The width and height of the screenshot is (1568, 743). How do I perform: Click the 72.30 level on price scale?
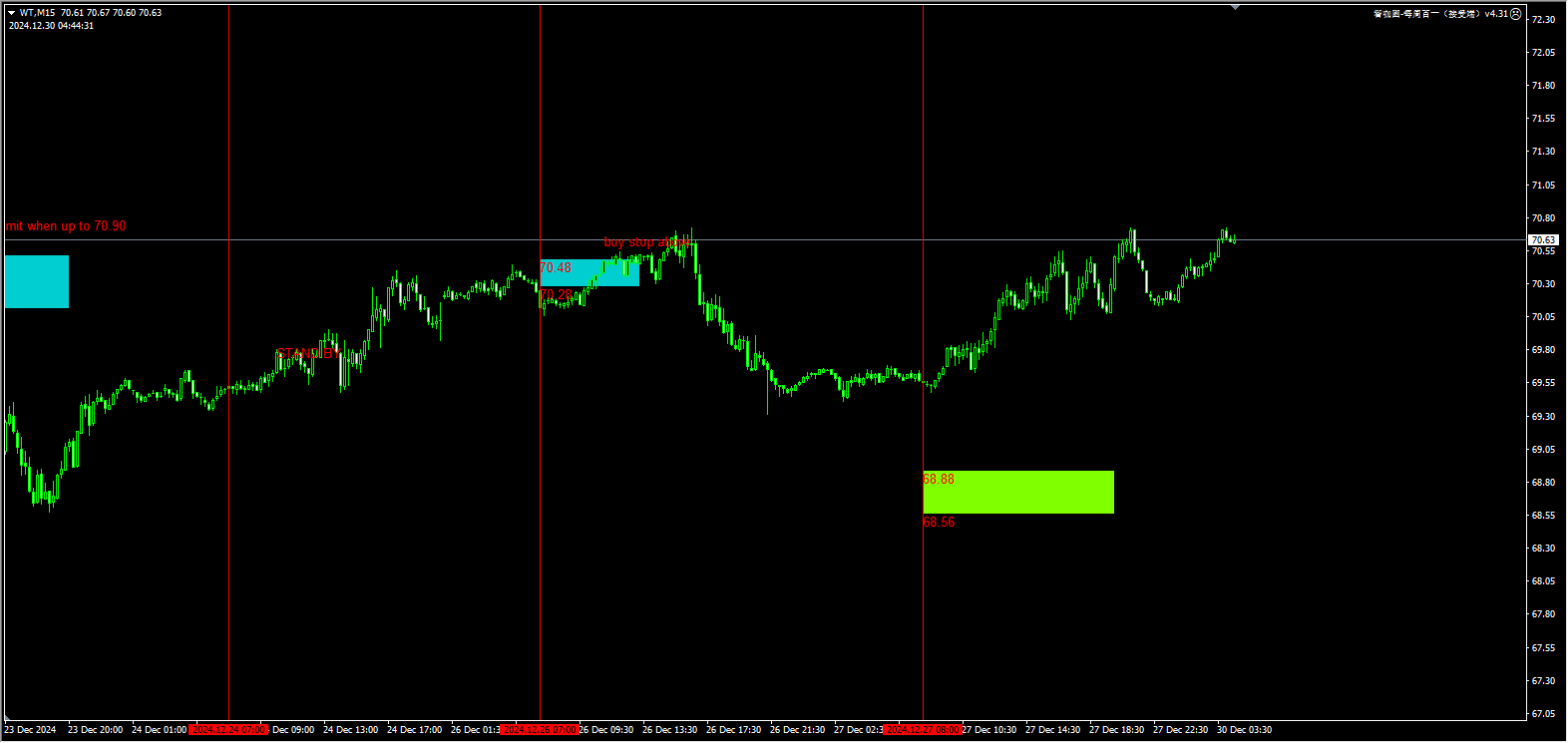(x=1542, y=20)
